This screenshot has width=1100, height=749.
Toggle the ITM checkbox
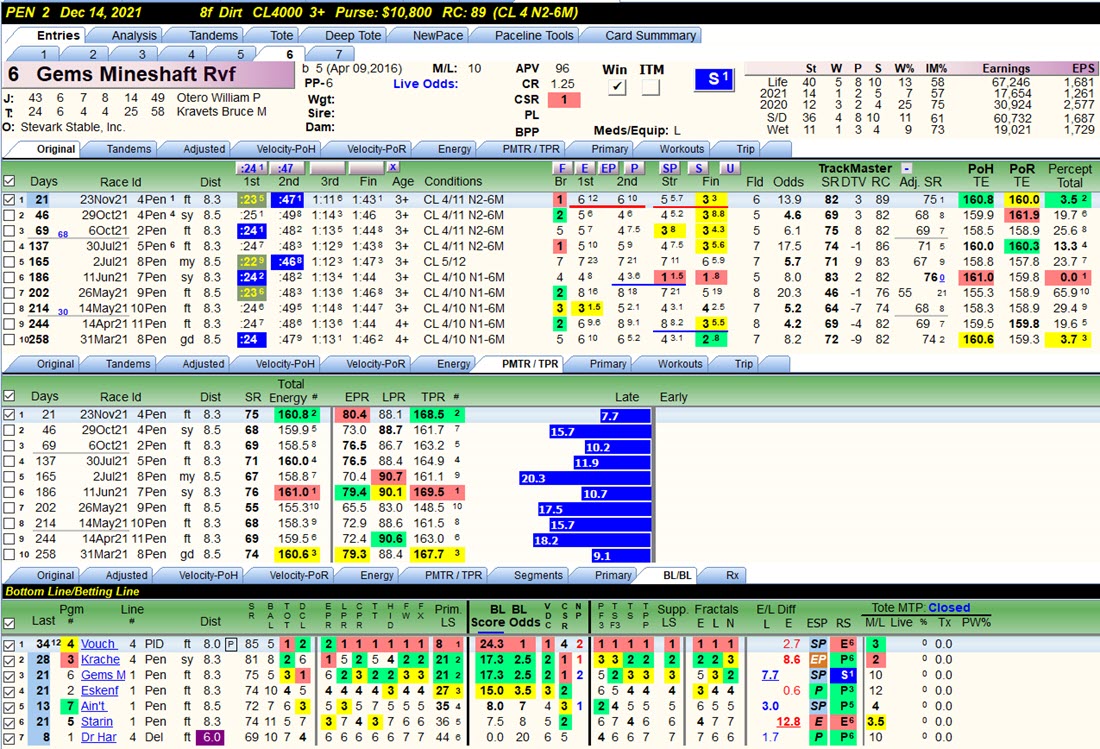(x=650, y=87)
